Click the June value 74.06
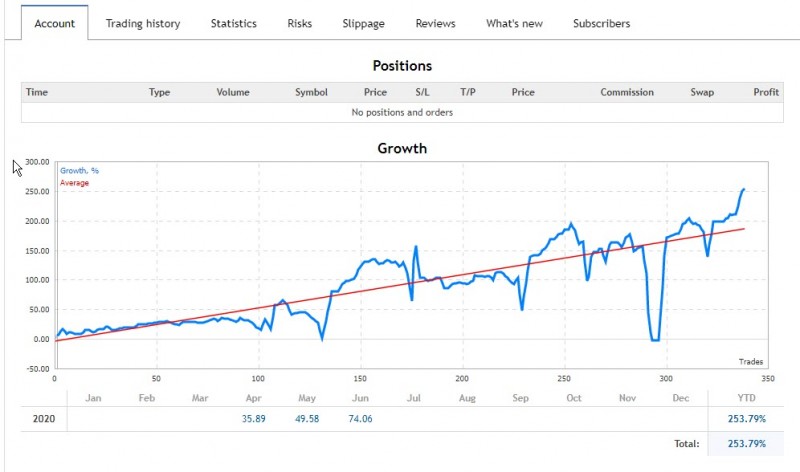The width and height of the screenshot is (800, 472). (x=361, y=419)
